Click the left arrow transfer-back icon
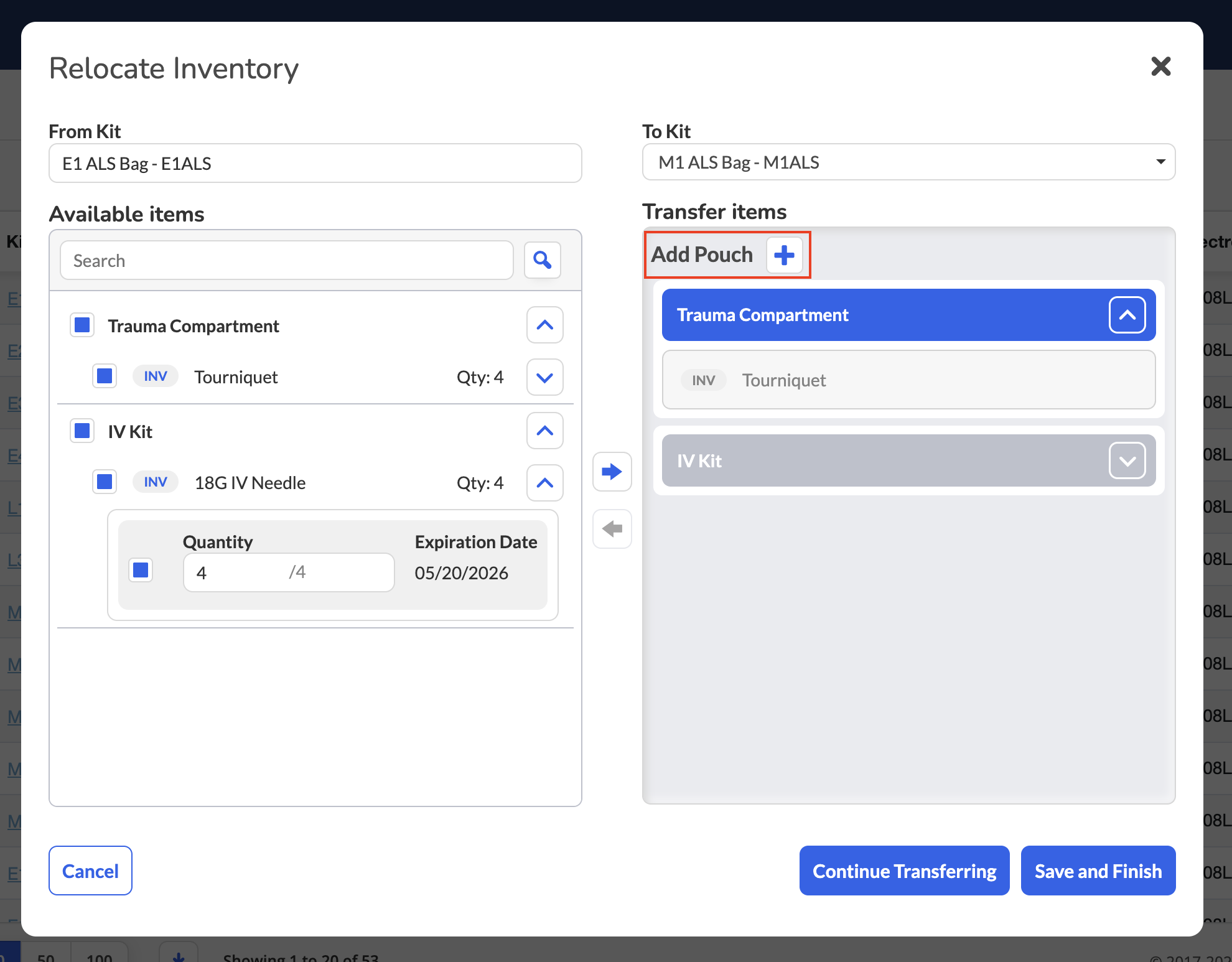This screenshot has width=1232, height=962. [612, 529]
